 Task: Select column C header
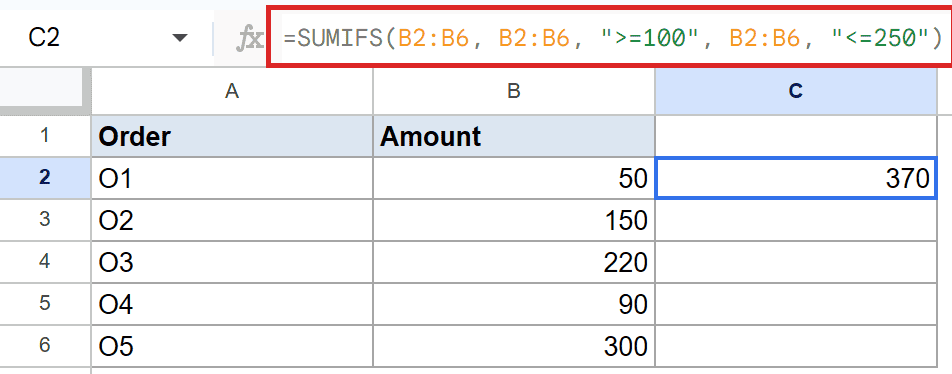click(x=795, y=91)
